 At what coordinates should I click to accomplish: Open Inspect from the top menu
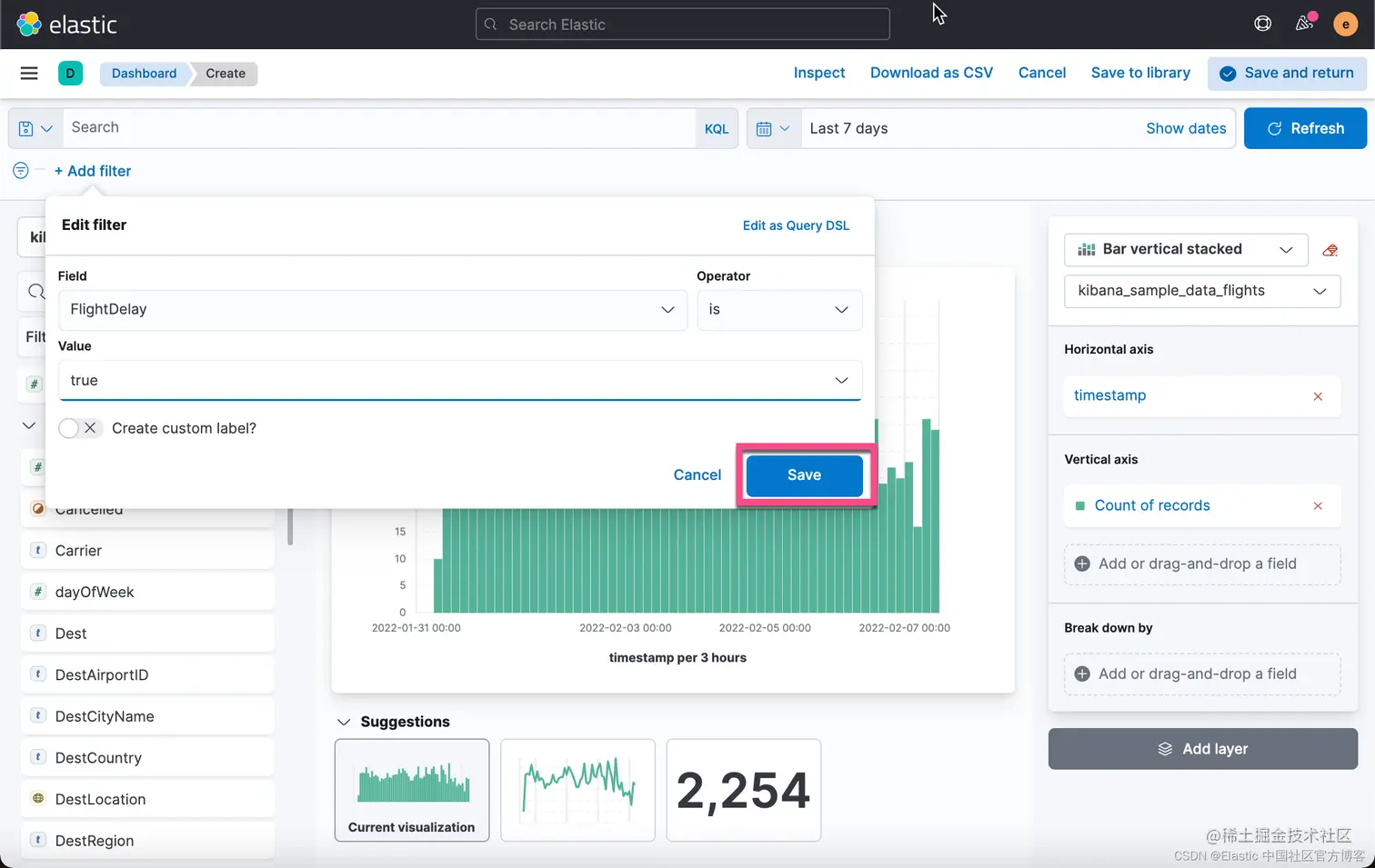tap(819, 73)
